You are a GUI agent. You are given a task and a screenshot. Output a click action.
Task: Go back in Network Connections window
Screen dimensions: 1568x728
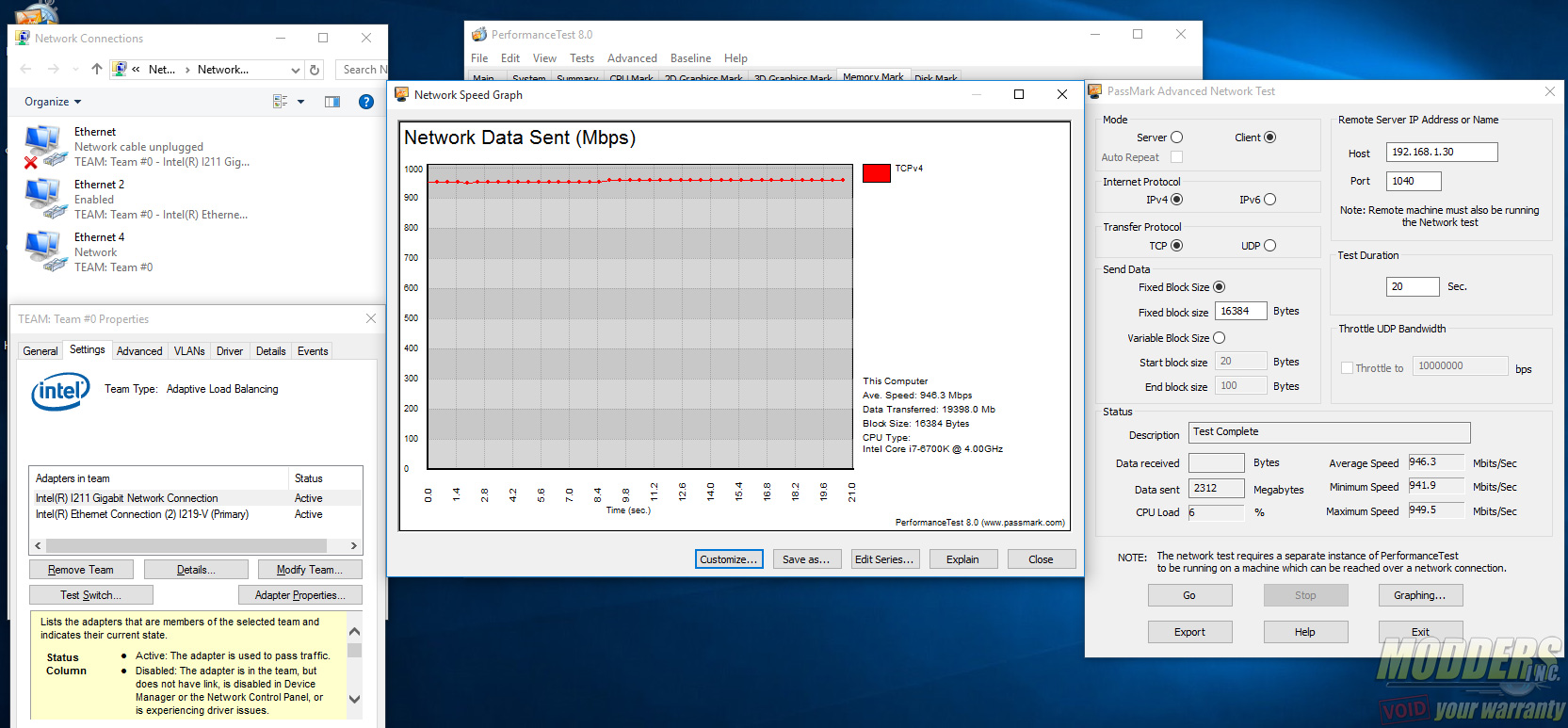coord(25,70)
